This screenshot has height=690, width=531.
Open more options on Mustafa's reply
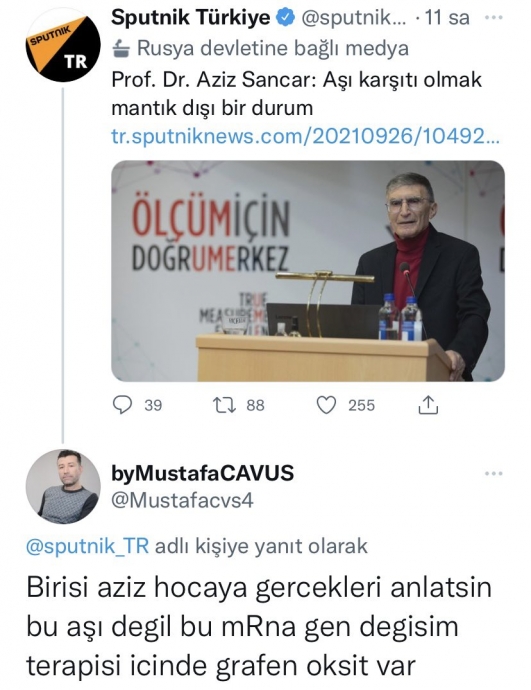click(493, 473)
